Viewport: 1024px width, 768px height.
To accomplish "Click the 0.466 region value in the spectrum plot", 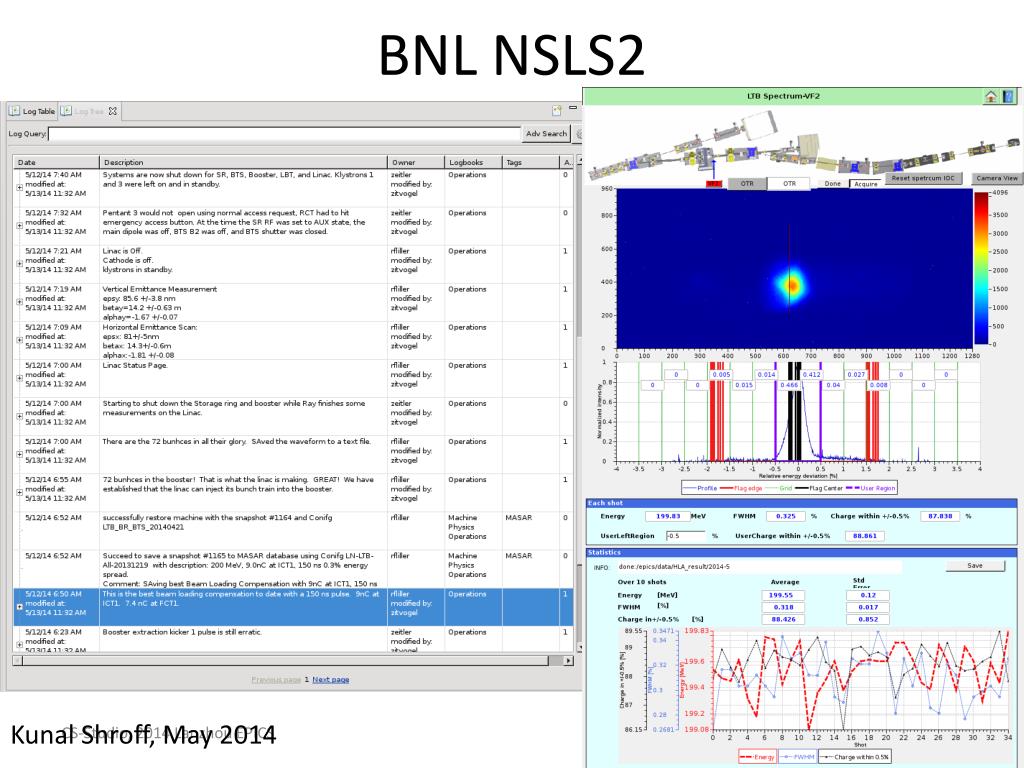I will tap(789, 385).
